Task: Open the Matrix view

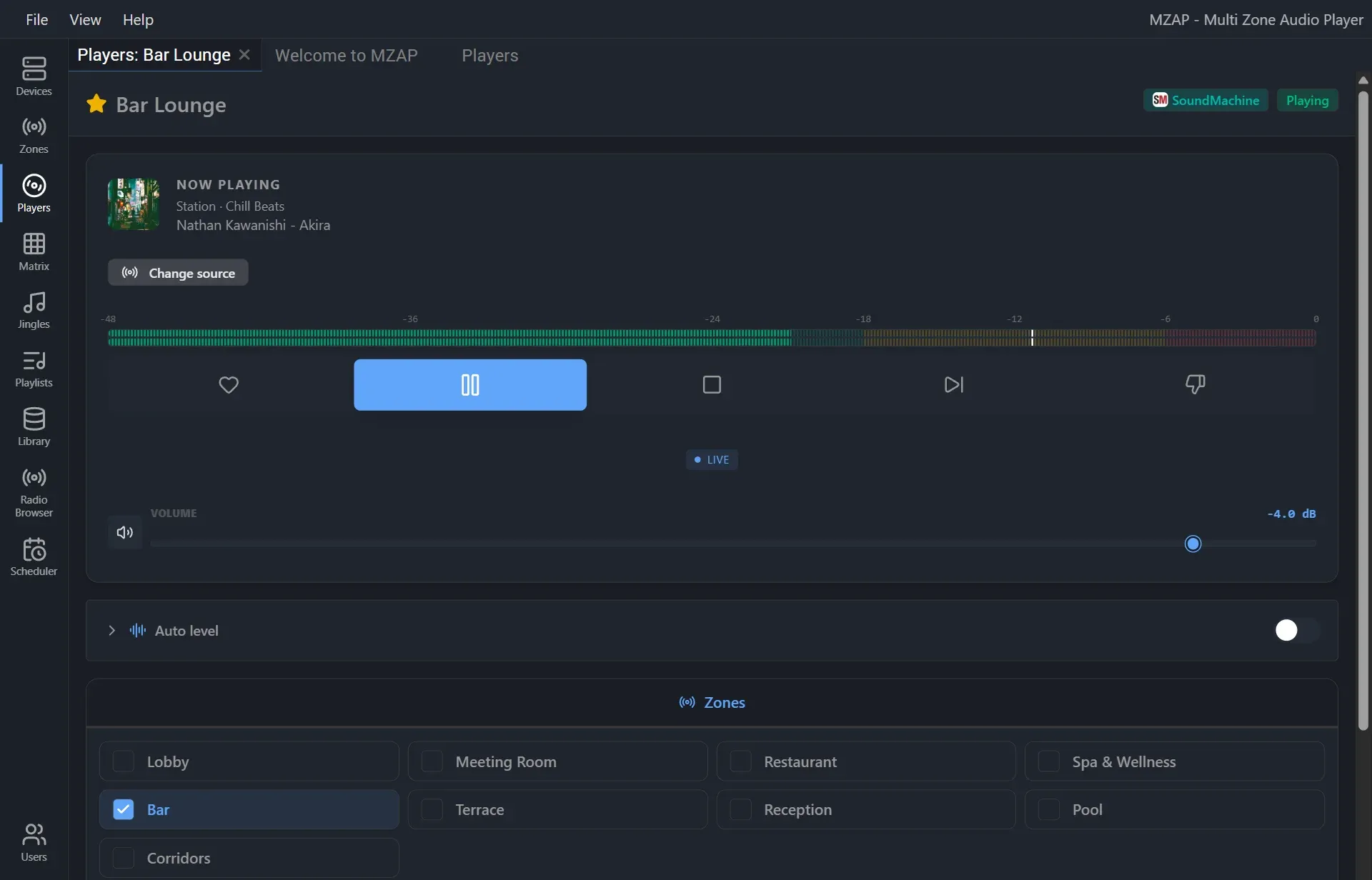Action: [34, 251]
